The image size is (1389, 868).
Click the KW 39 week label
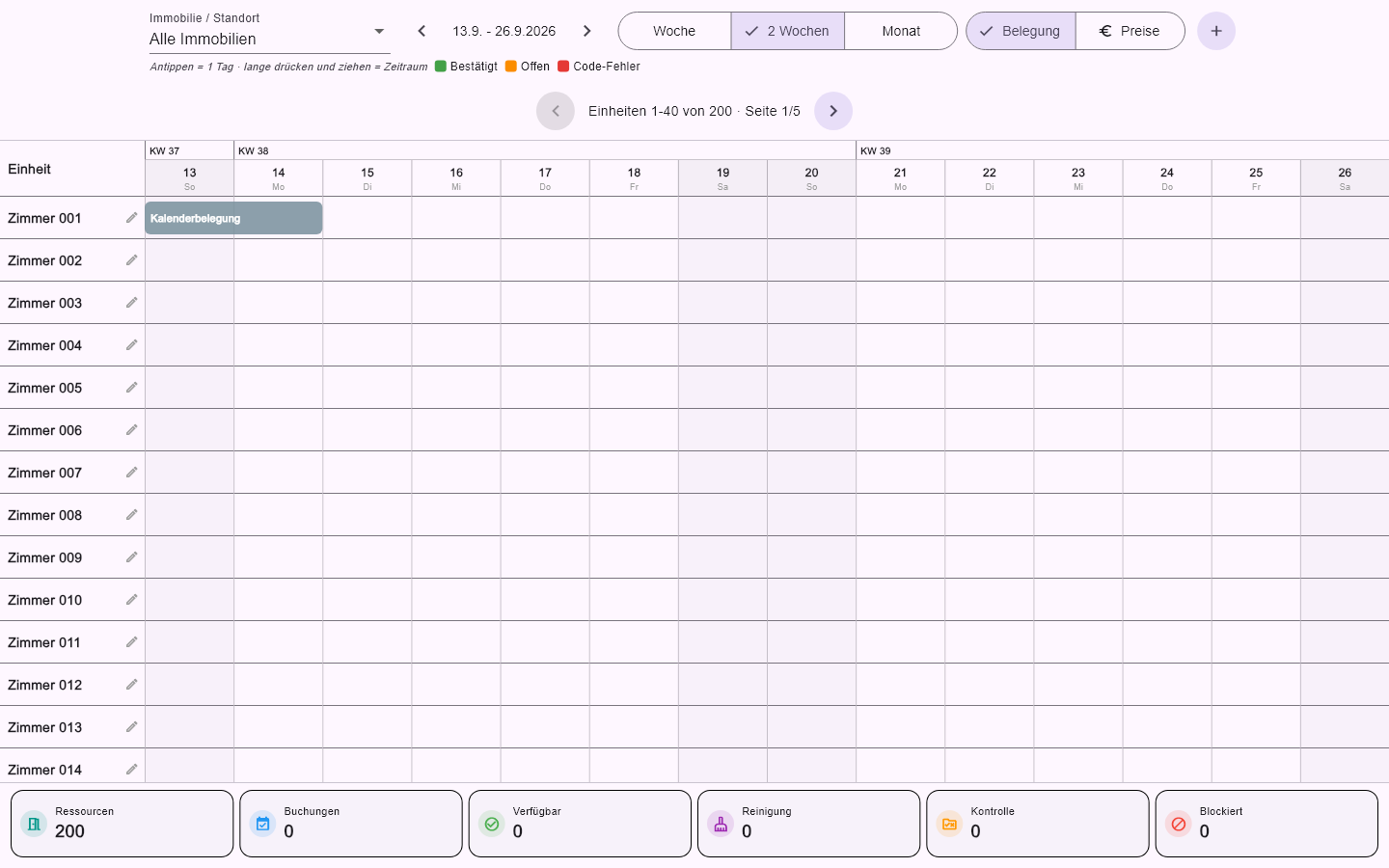[x=876, y=150]
